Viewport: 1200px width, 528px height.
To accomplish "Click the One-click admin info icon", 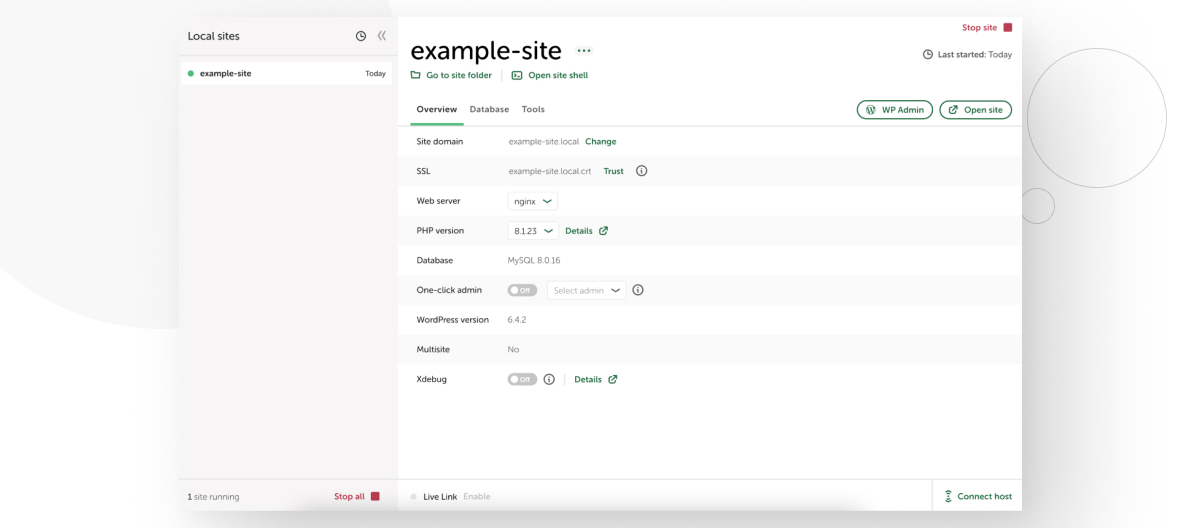I will coord(637,290).
